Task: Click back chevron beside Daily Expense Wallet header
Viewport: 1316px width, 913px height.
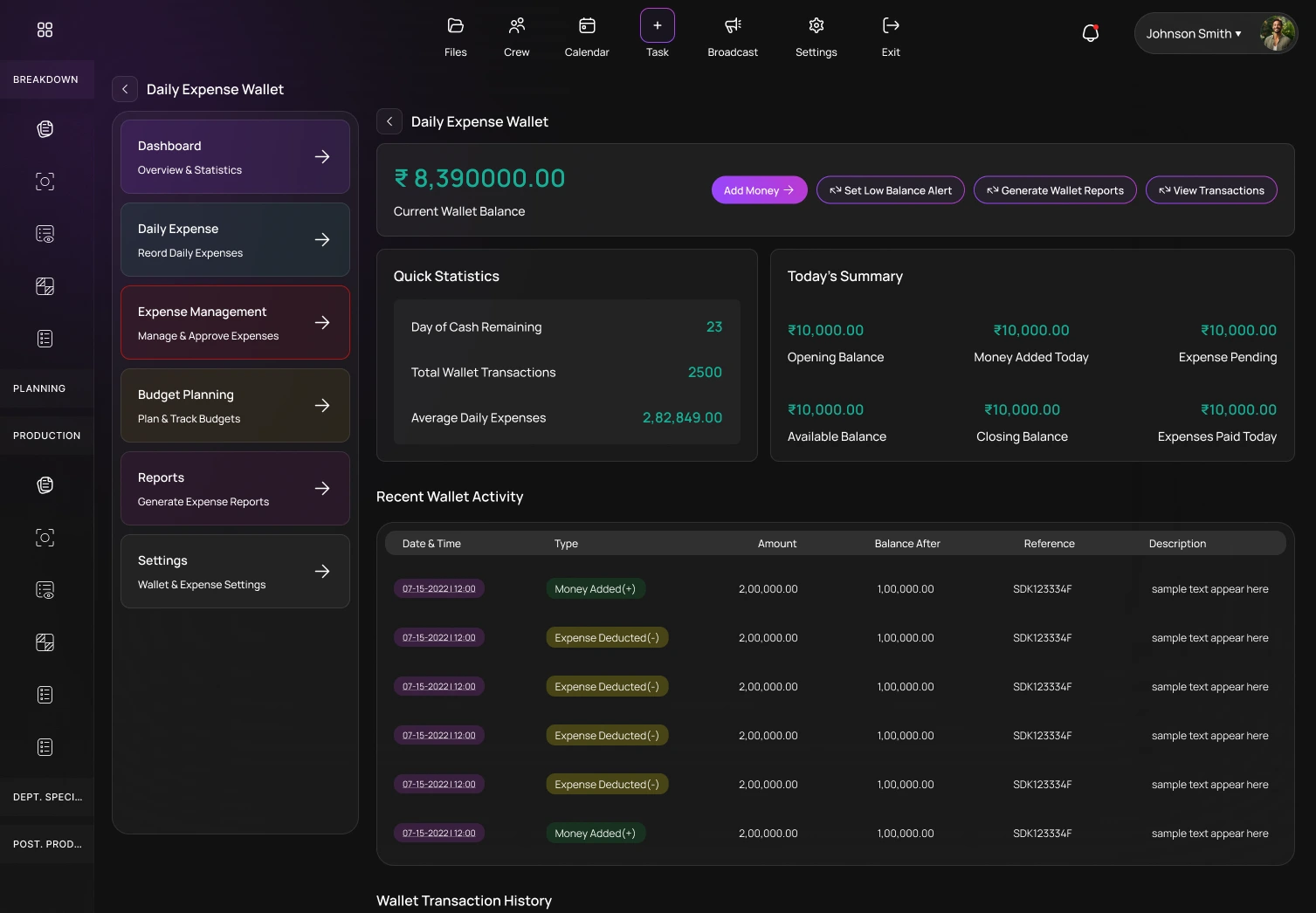Action: pyautogui.click(x=389, y=121)
